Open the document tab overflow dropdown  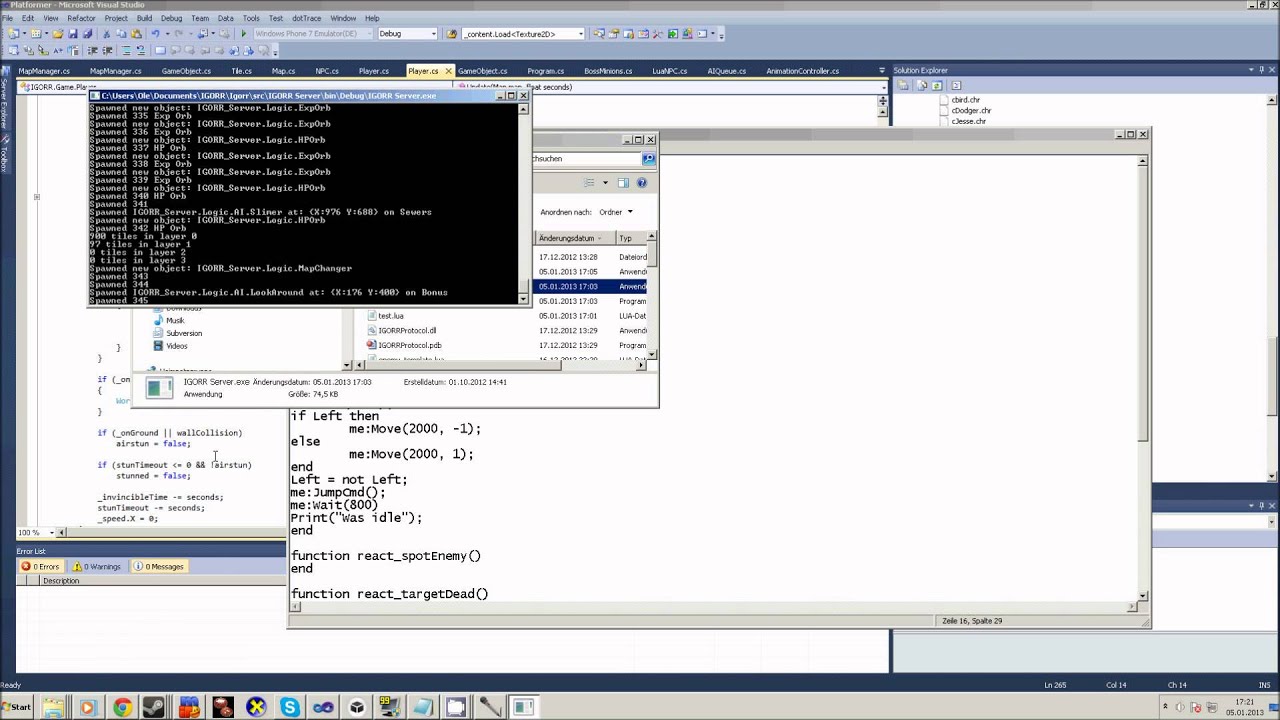[881, 70]
